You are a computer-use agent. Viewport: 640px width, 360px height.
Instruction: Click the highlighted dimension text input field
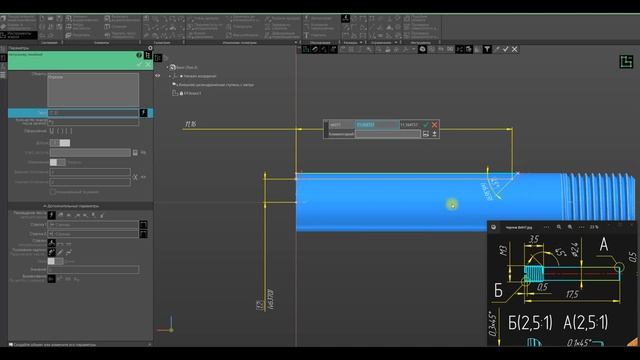pos(93,113)
